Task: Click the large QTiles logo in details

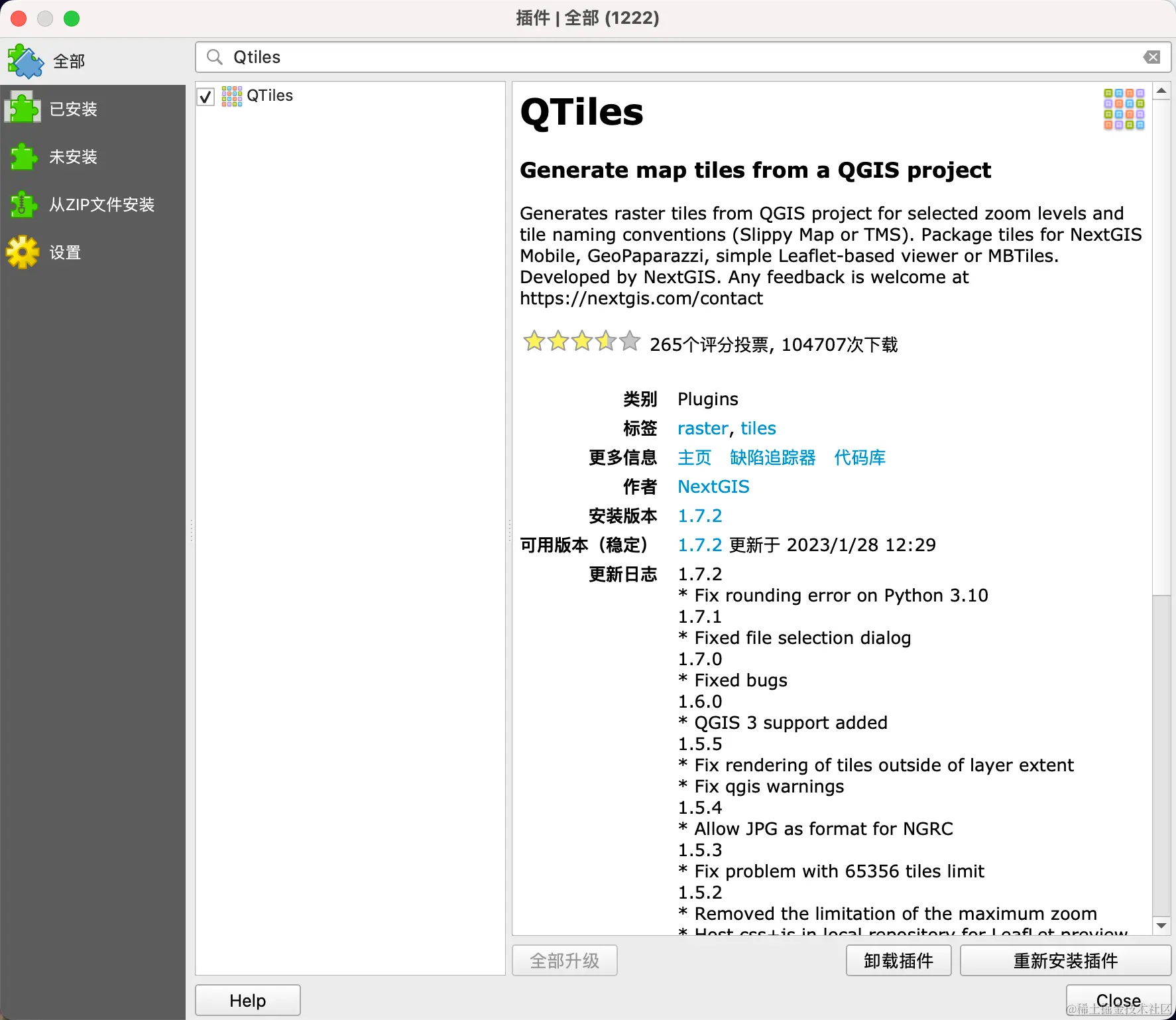Action: [1124, 109]
